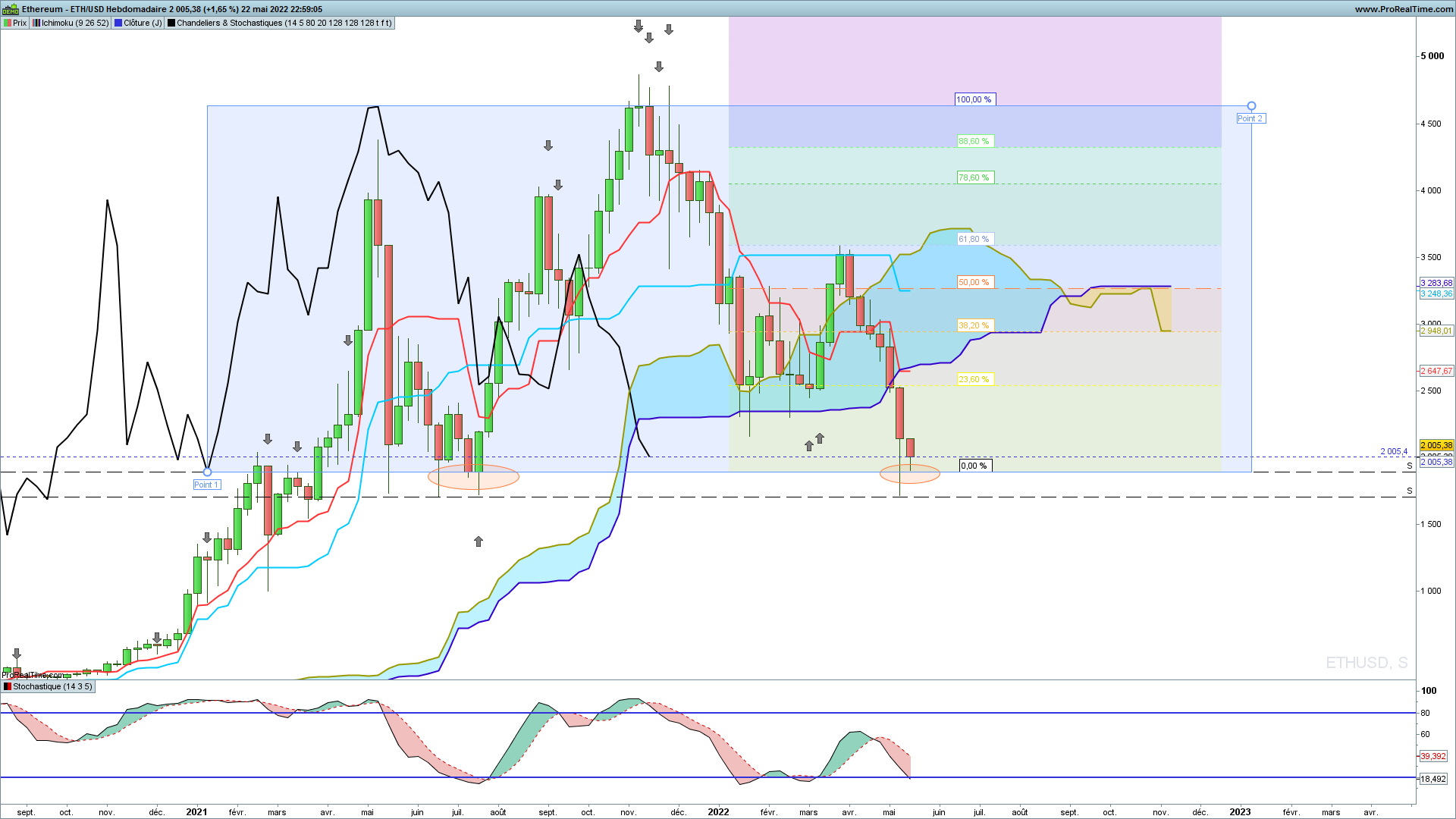Screen dimensions: 1456x819
Task: Select the down arrow above January 2021 candles
Action: pyautogui.click(x=207, y=538)
